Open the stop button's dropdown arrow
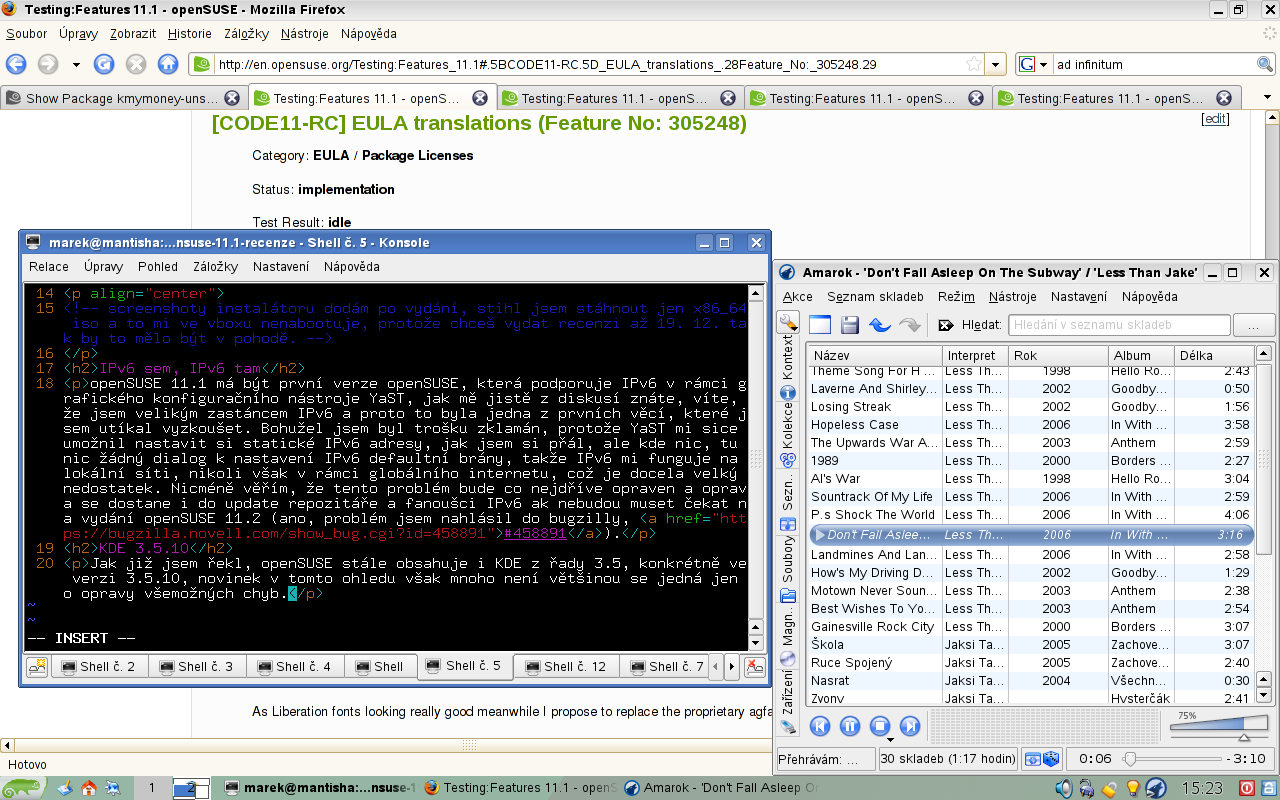Screen dimensions: 1280x800 click(x=889, y=740)
